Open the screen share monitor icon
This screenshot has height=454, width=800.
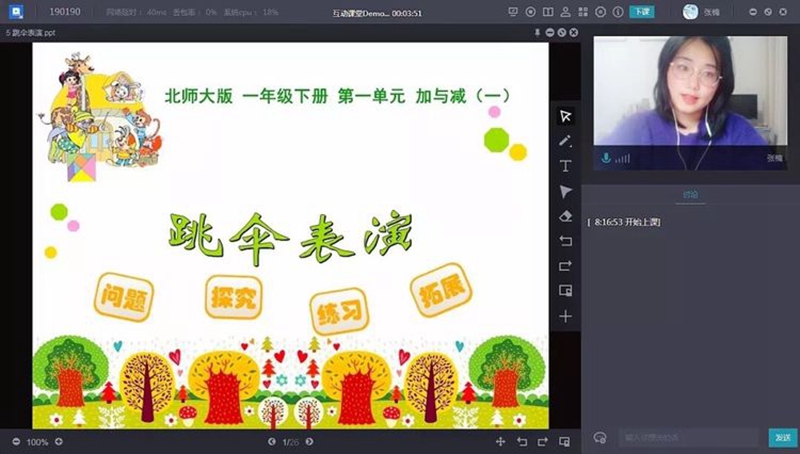(x=513, y=12)
